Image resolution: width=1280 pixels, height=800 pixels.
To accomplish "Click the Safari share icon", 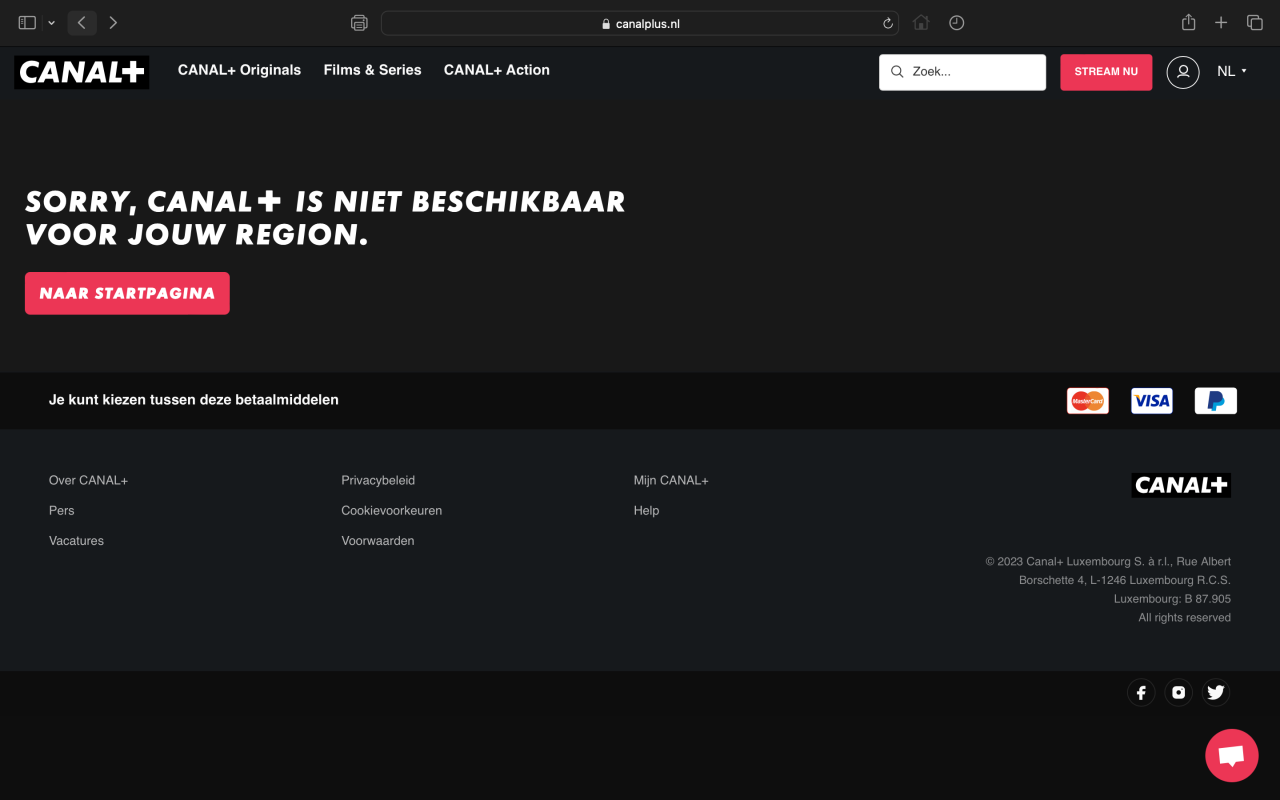I will coord(1188,23).
